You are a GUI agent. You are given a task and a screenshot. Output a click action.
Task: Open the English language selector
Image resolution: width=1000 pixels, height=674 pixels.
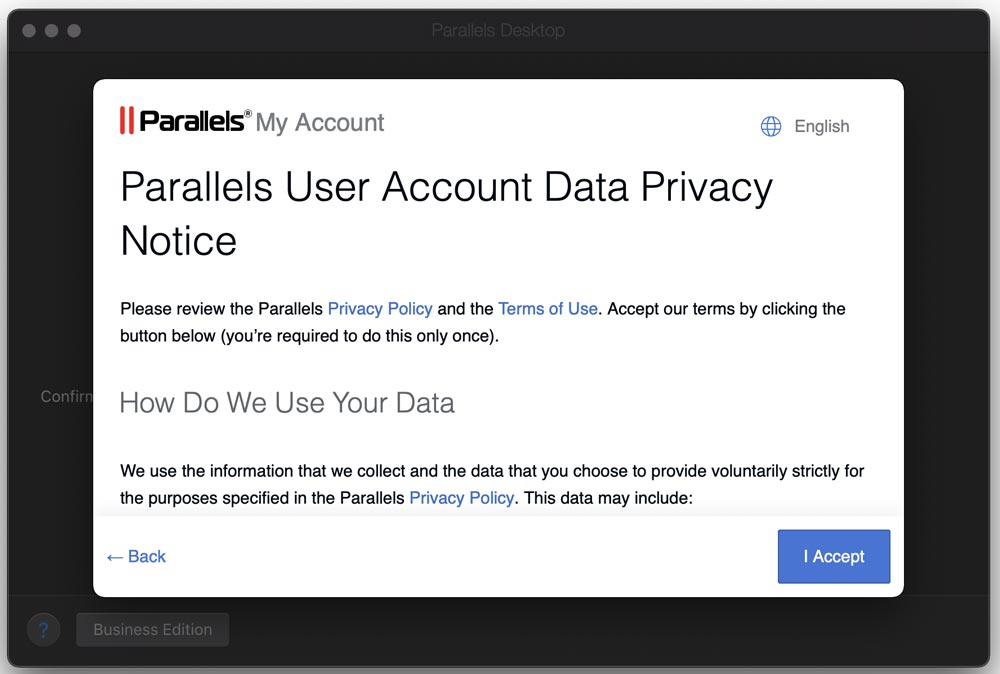pyautogui.click(x=821, y=127)
